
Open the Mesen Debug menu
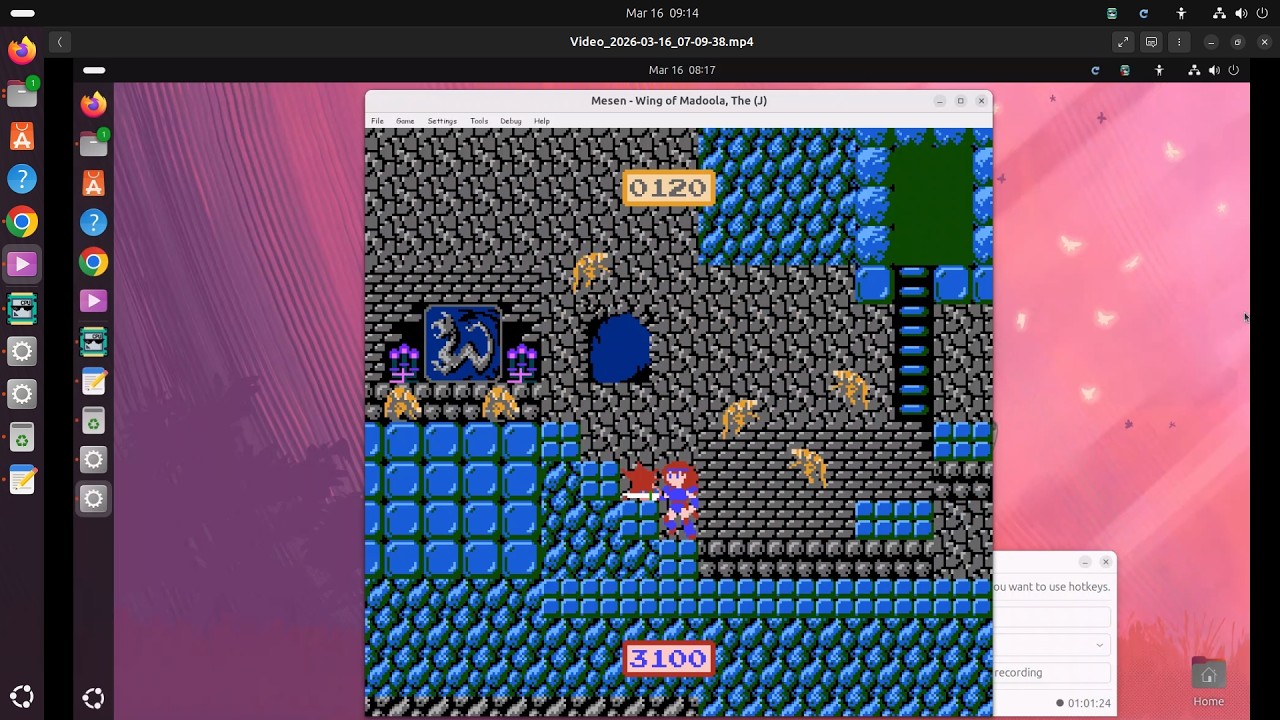pyautogui.click(x=511, y=121)
